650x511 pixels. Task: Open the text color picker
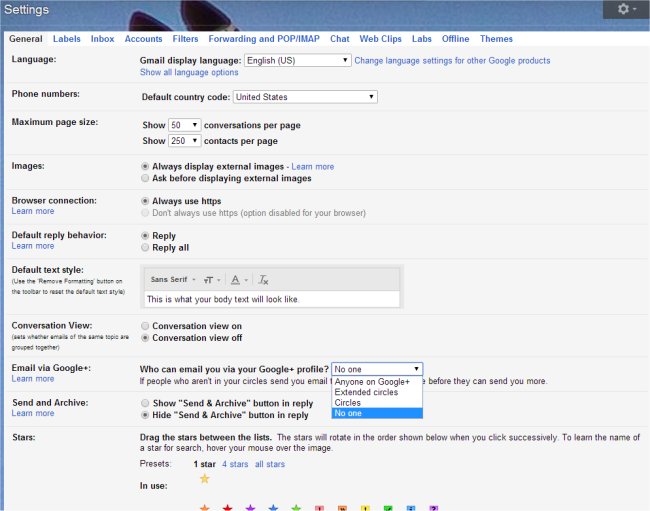(x=239, y=280)
